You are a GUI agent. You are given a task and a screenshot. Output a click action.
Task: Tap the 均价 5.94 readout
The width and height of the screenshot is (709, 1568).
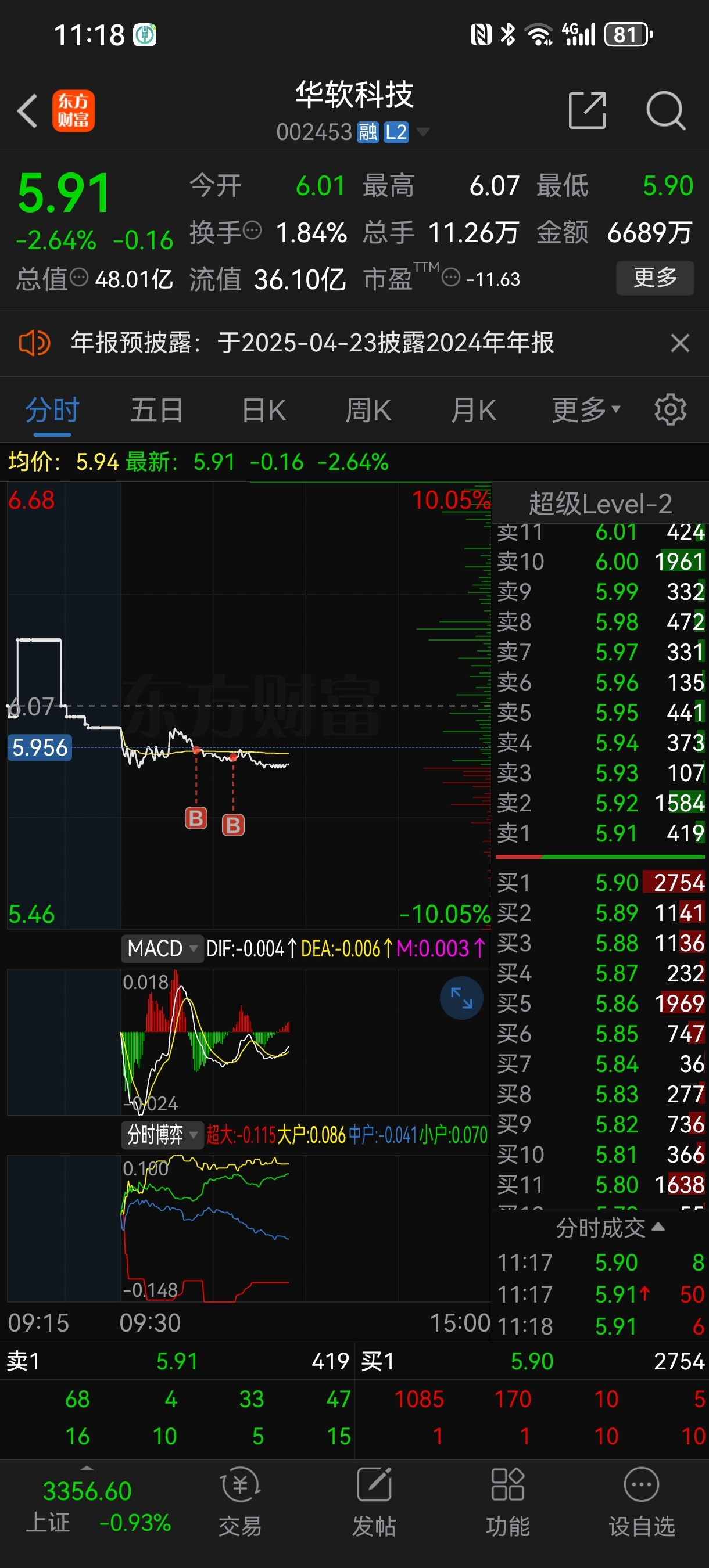(x=63, y=462)
